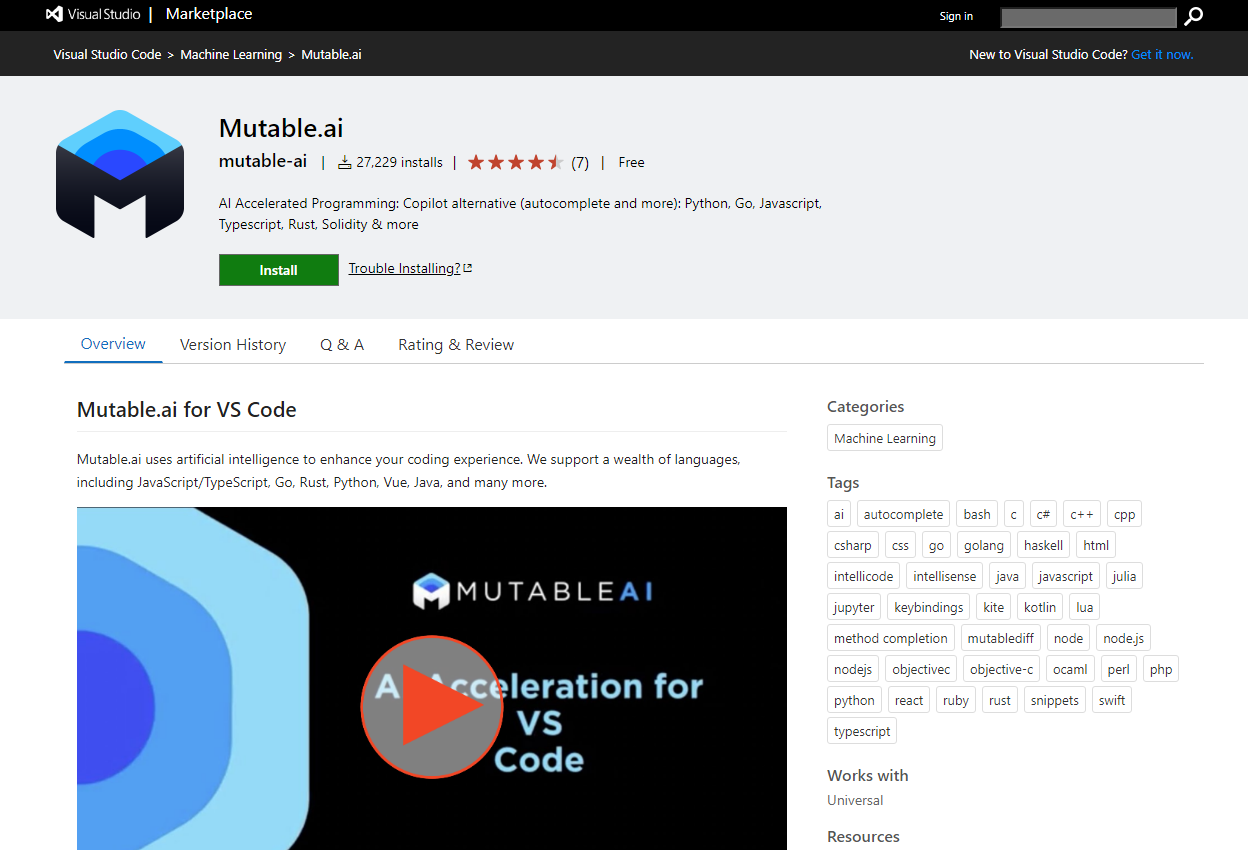Click the ai tag
Screen dimensions: 1248x850
(839, 514)
